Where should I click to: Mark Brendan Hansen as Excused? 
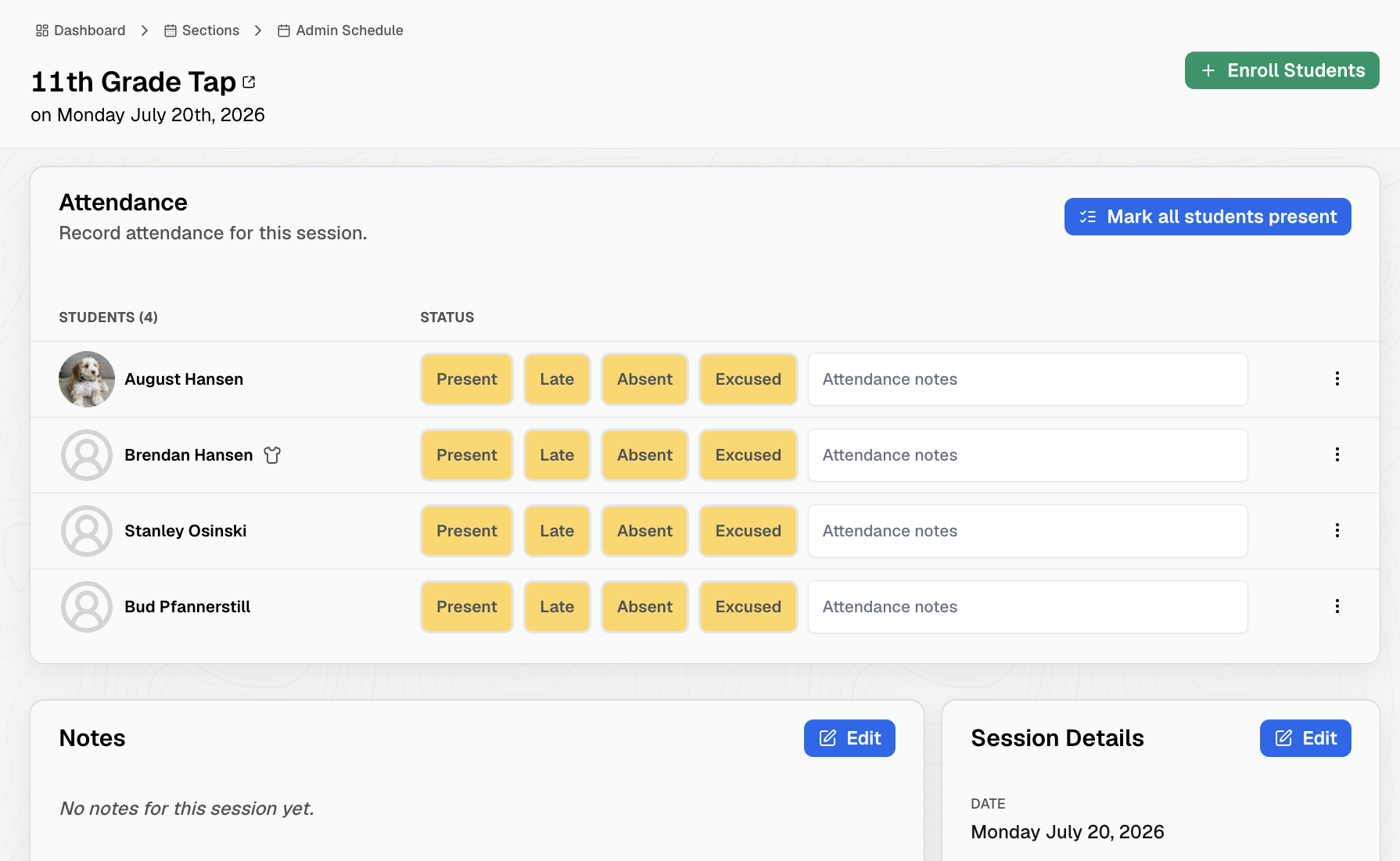click(x=748, y=455)
